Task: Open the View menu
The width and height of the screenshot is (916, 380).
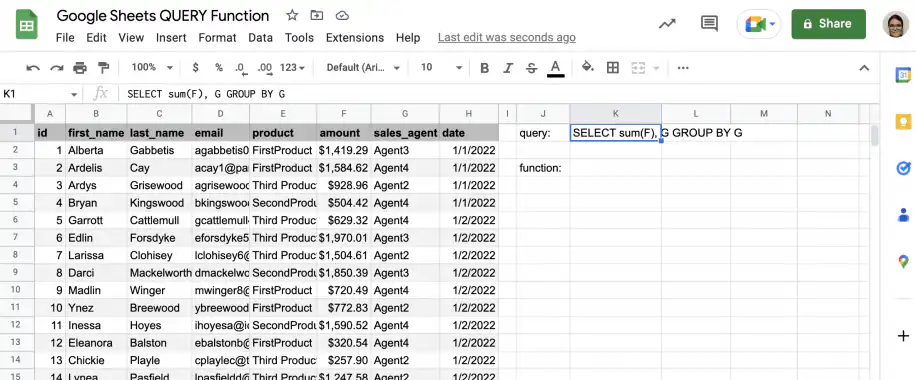Action: (x=131, y=37)
